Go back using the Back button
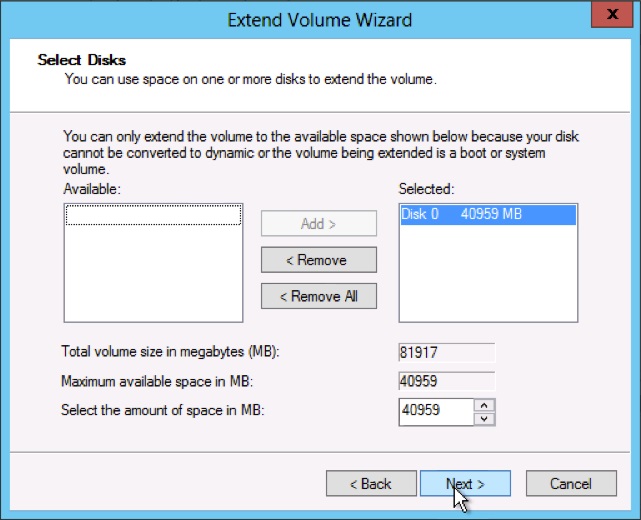This screenshot has height=520, width=641. (x=370, y=484)
